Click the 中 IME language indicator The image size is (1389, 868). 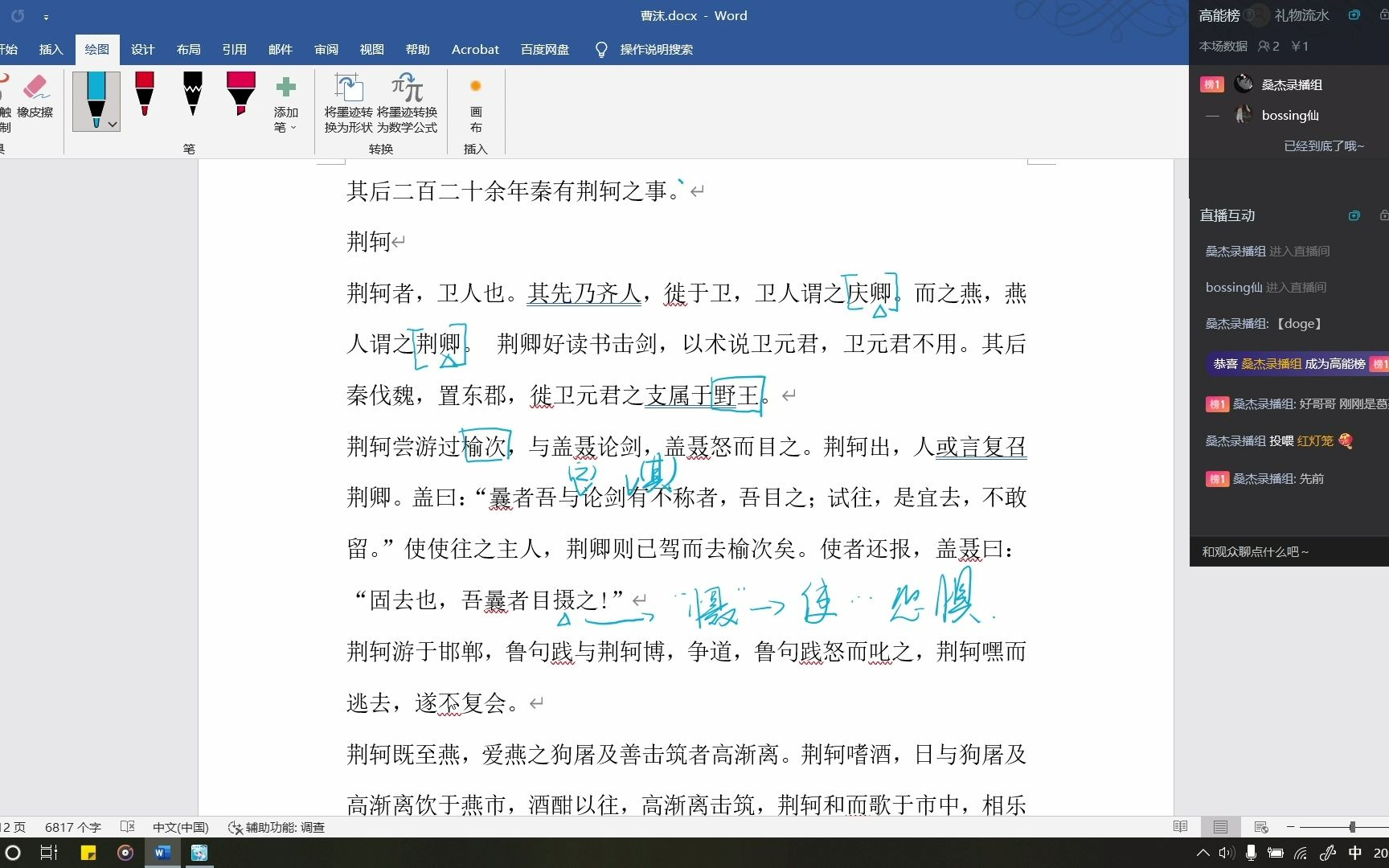pyautogui.click(x=1355, y=853)
